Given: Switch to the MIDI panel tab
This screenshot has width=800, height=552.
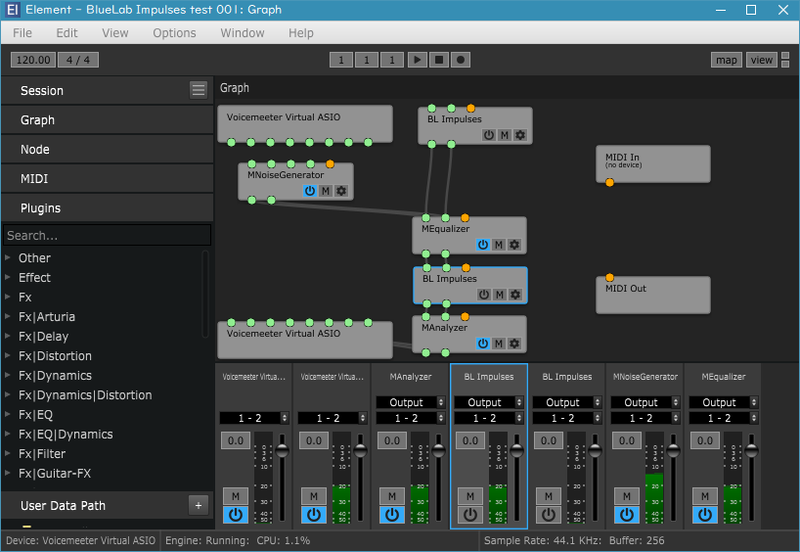Looking at the screenshot, I should click(x=107, y=179).
